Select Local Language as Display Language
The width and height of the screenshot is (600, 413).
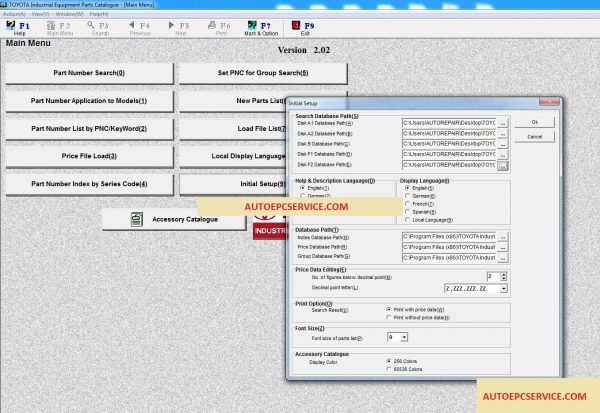point(408,220)
